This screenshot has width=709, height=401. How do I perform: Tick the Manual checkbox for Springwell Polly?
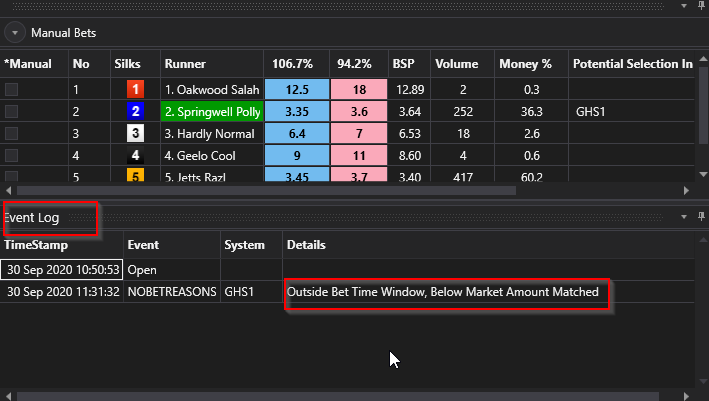click(x=11, y=112)
